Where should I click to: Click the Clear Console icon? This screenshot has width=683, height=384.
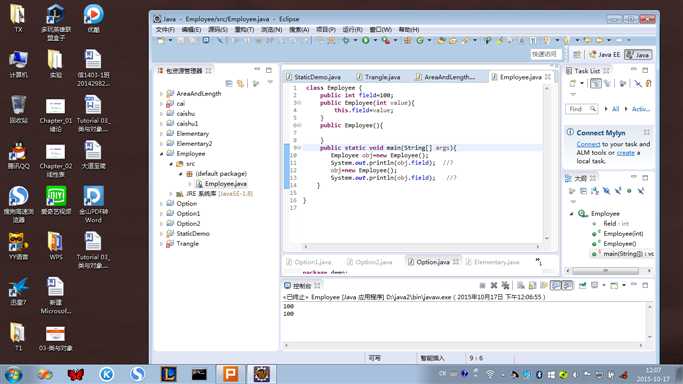click(521, 285)
